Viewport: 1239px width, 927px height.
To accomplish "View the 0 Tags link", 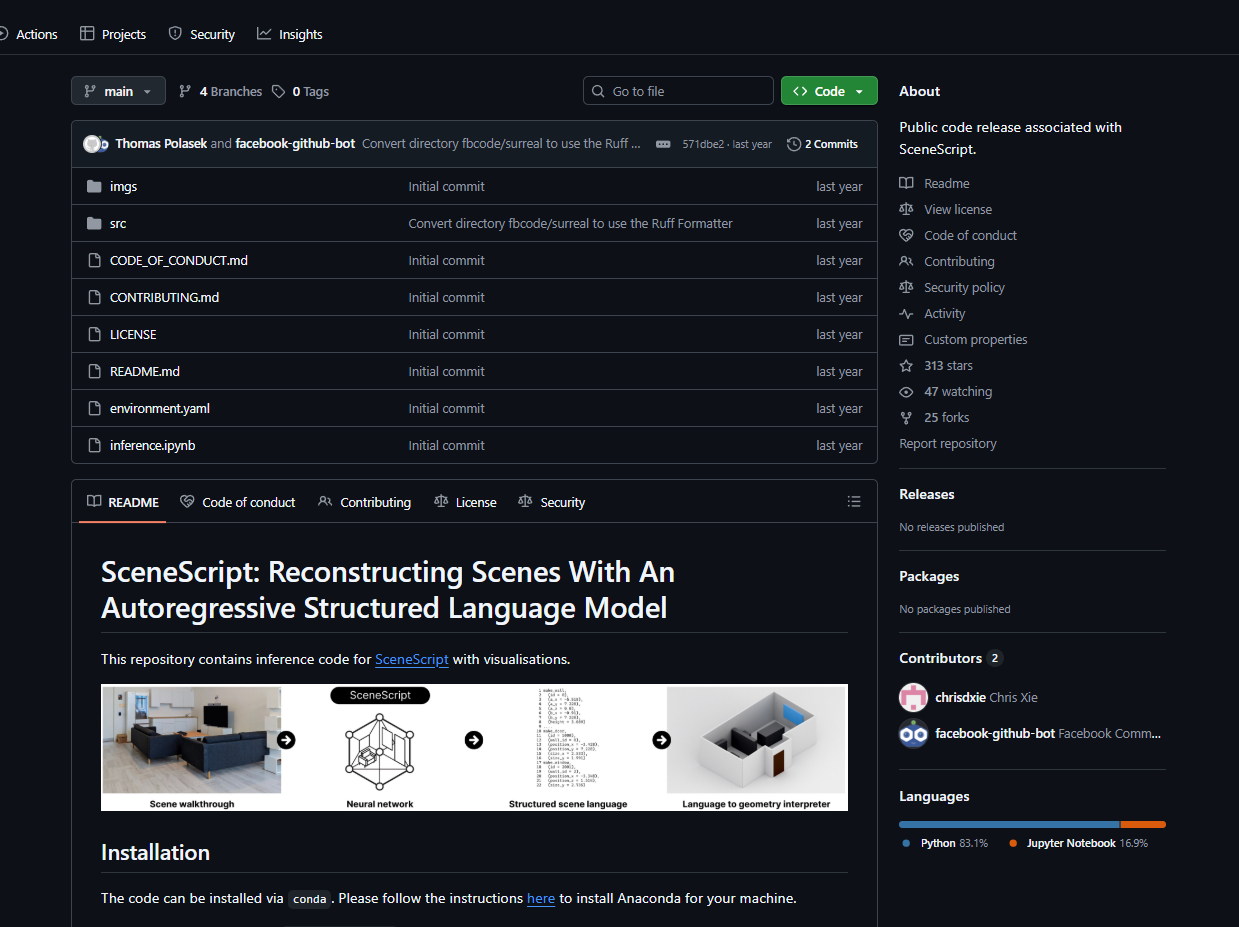I will point(300,91).
